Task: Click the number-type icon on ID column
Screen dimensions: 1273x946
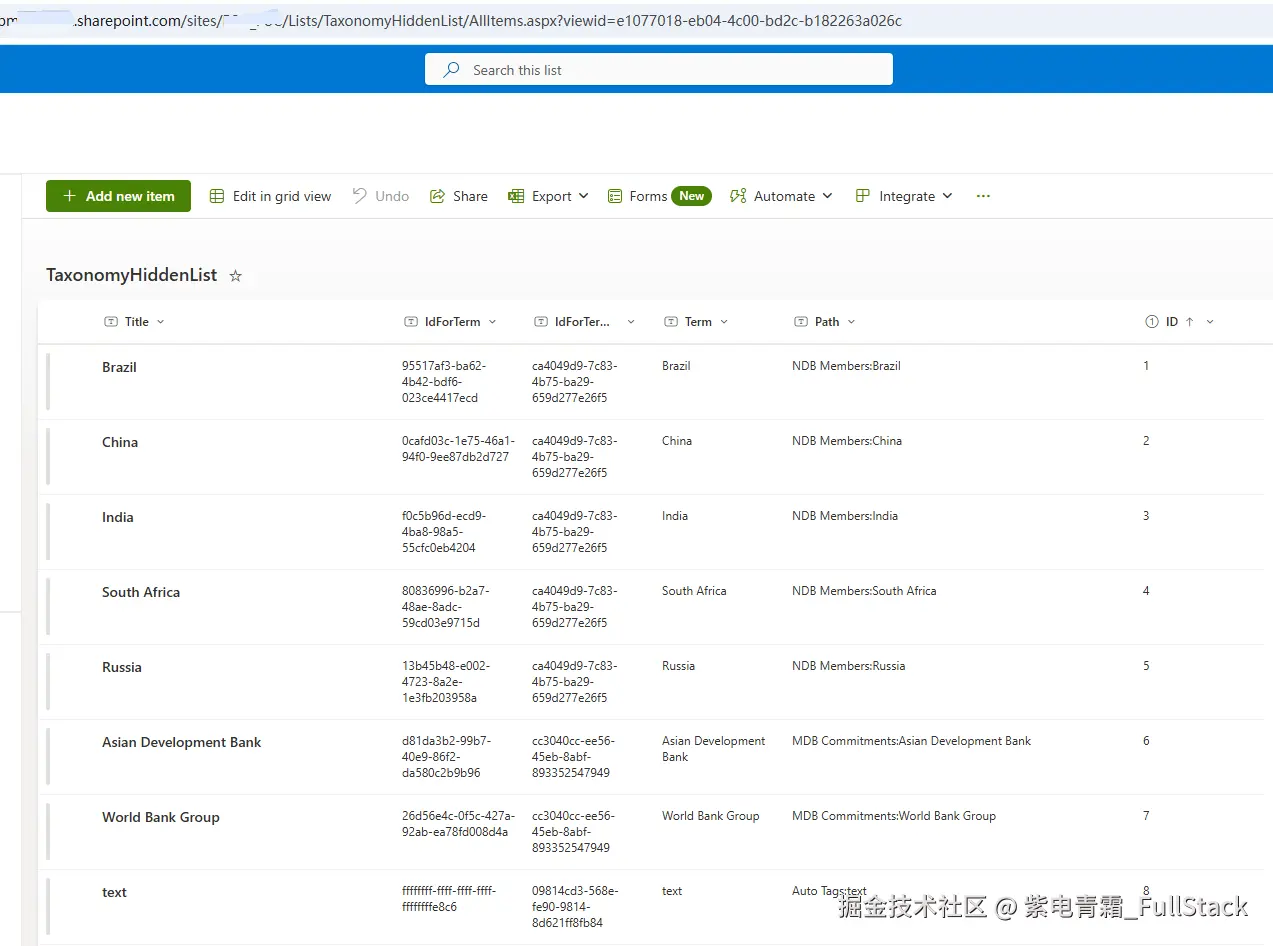Action: pyautogui.click(x=1151, y=322)
